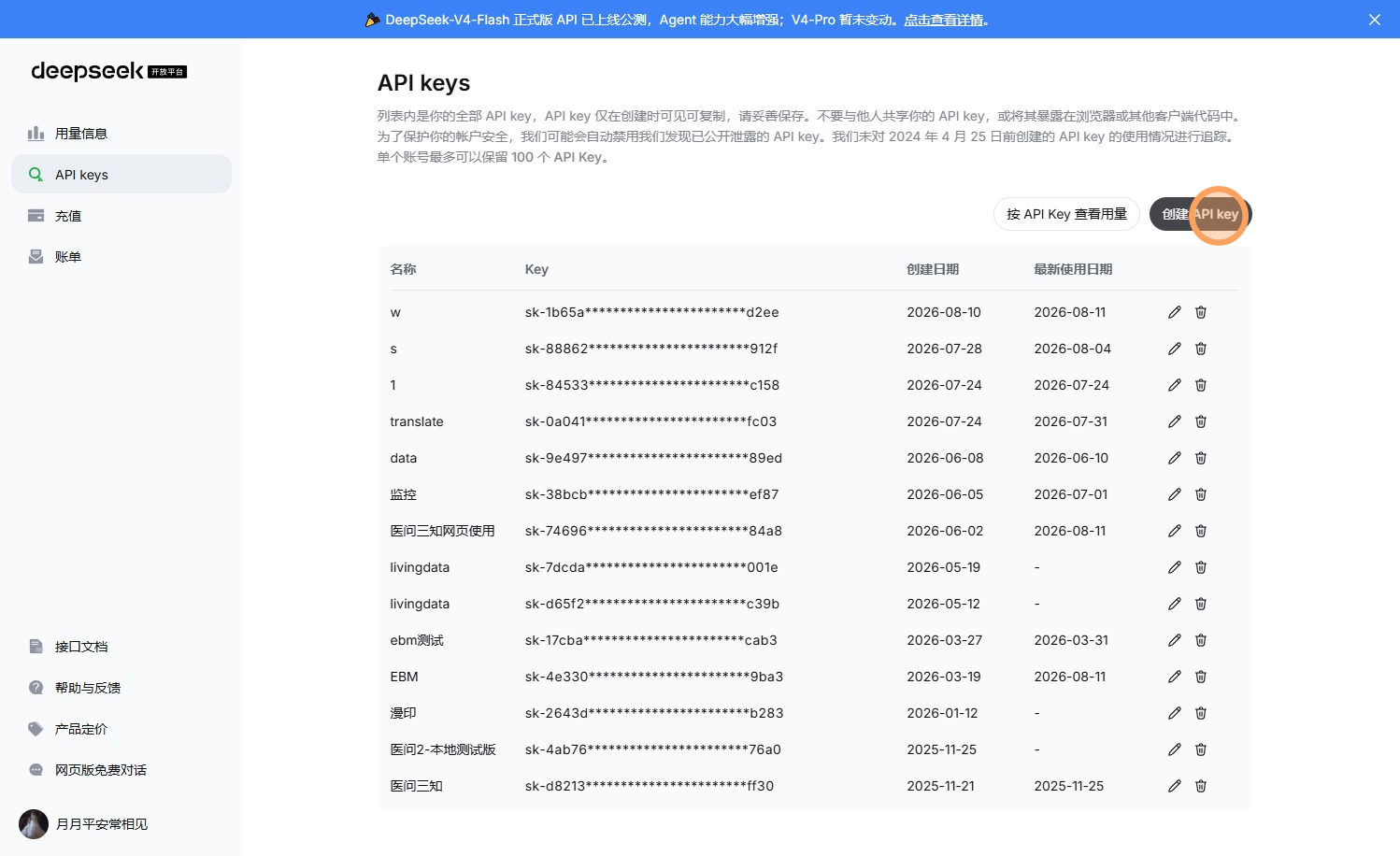Click the 名称 column header
Image resolution: width=1400 pixels, height=856 pixels.
tap(404, 269)
